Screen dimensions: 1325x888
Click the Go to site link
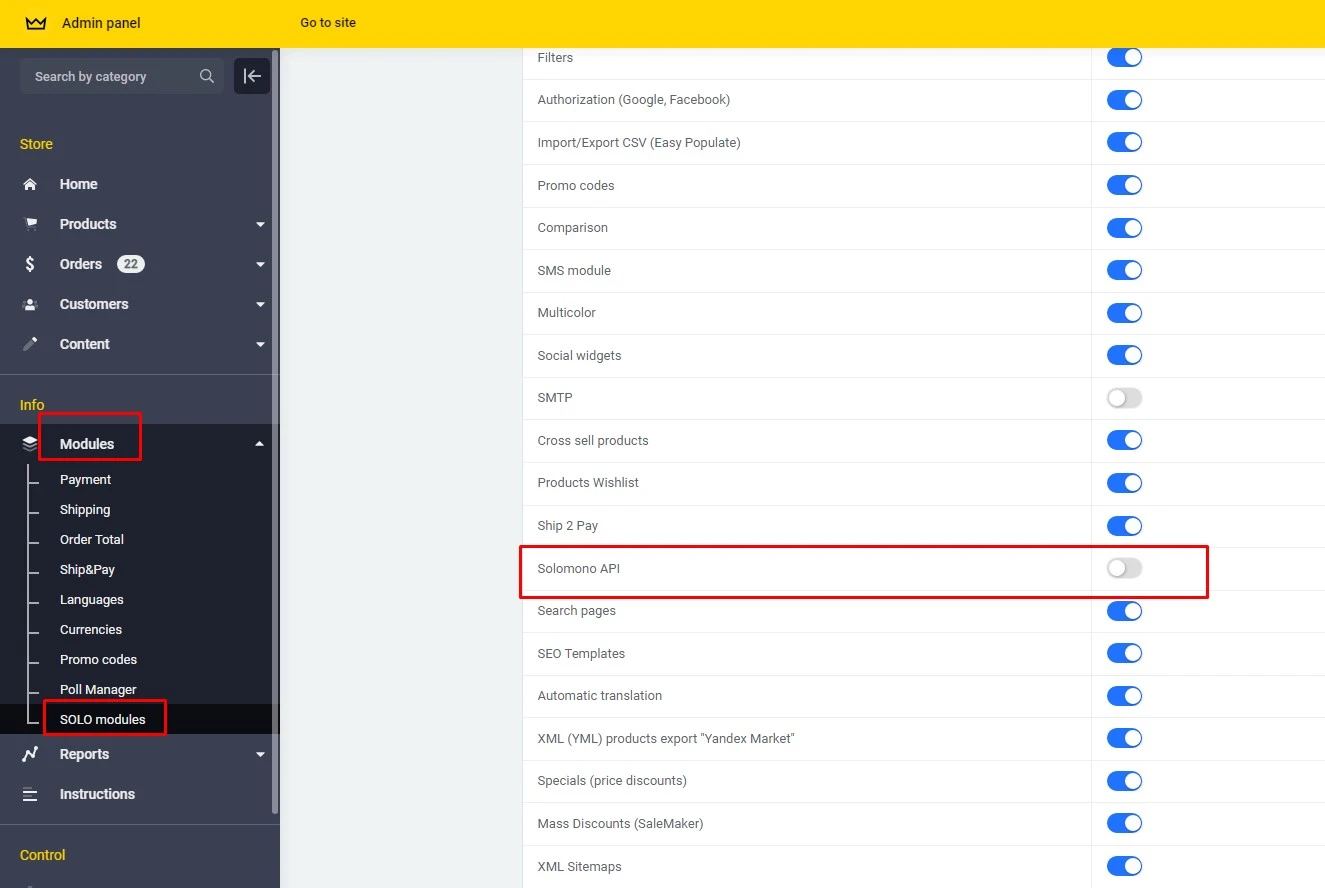click(327, 22)
